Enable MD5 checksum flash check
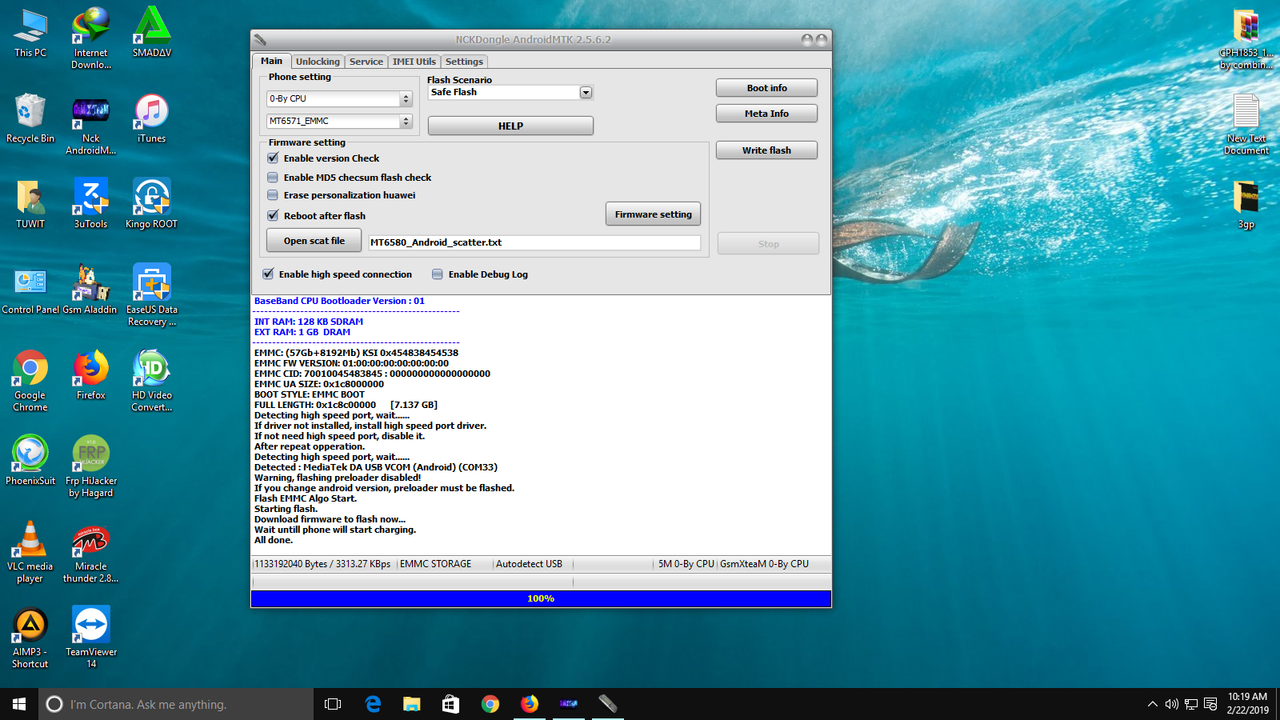The image size is (1280, 720). tap(272, 177)
